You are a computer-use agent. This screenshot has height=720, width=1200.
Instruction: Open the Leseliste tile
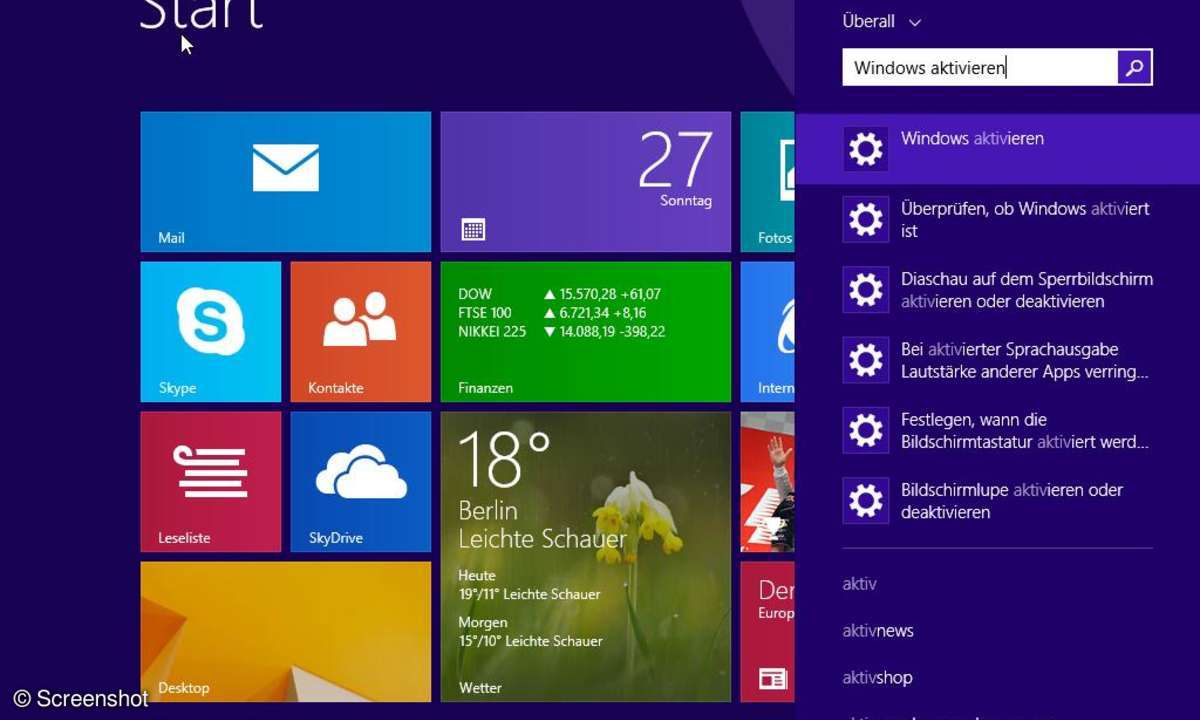(x=211, y=482)
